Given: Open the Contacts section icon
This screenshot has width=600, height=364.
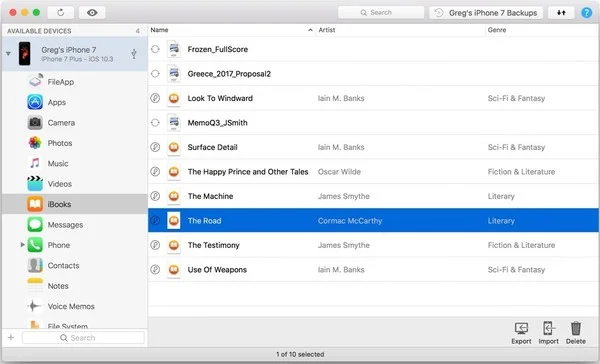Looking at the screenshot, I should click(x=35, y=265).
